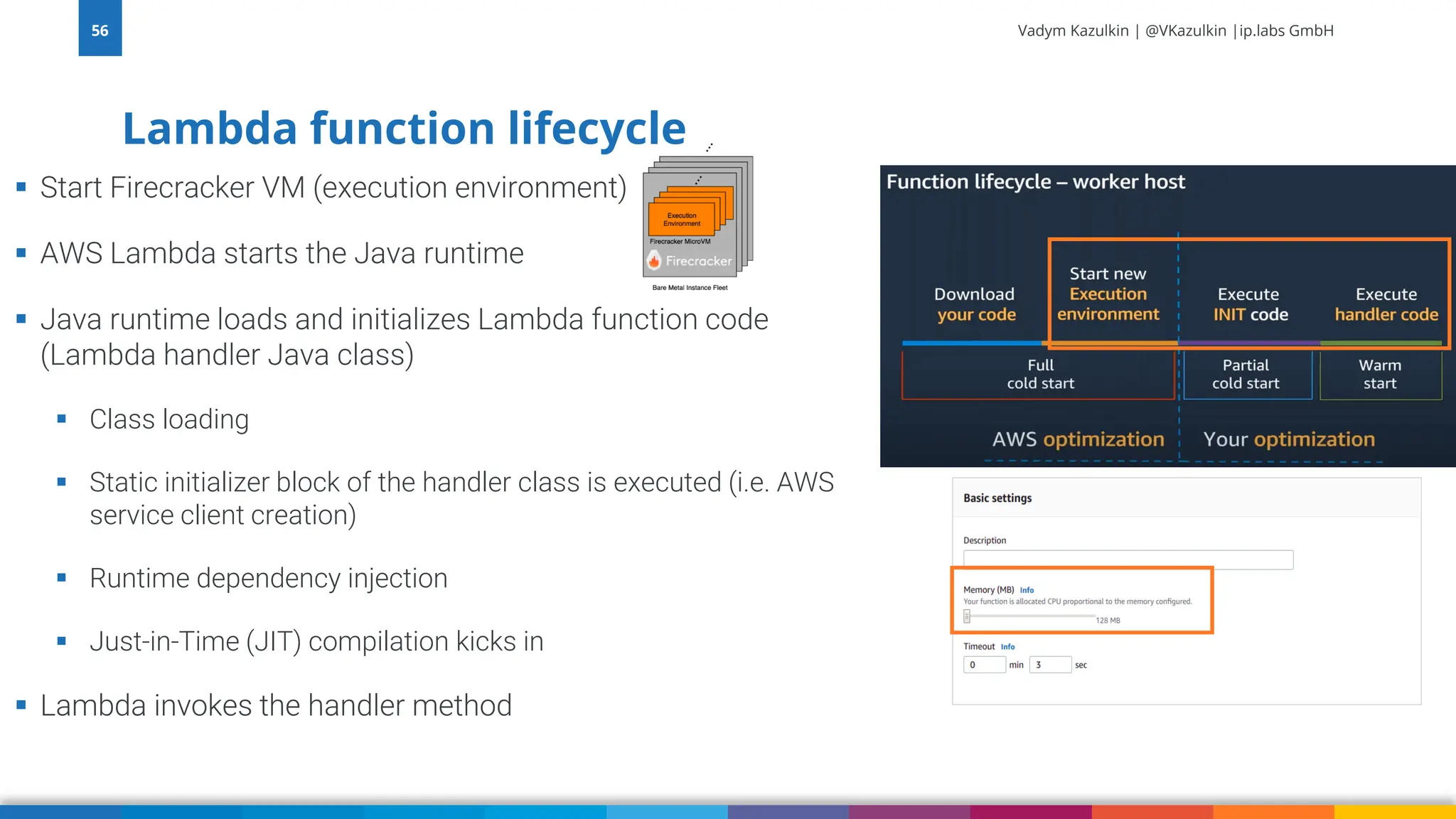The image size is (1456, 819).
Task: Click the Bare Metal Instance Fleet label
Action: [690, 288]
